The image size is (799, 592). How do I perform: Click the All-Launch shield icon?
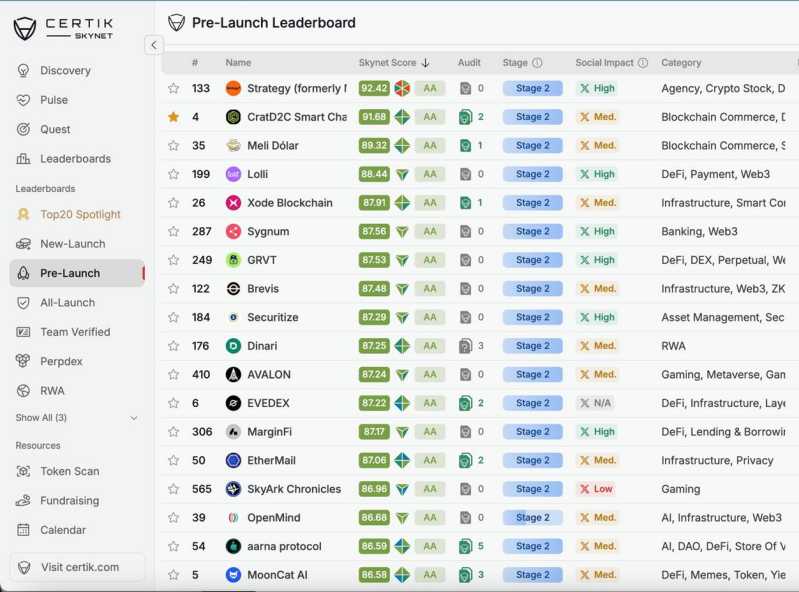[23, 303]
